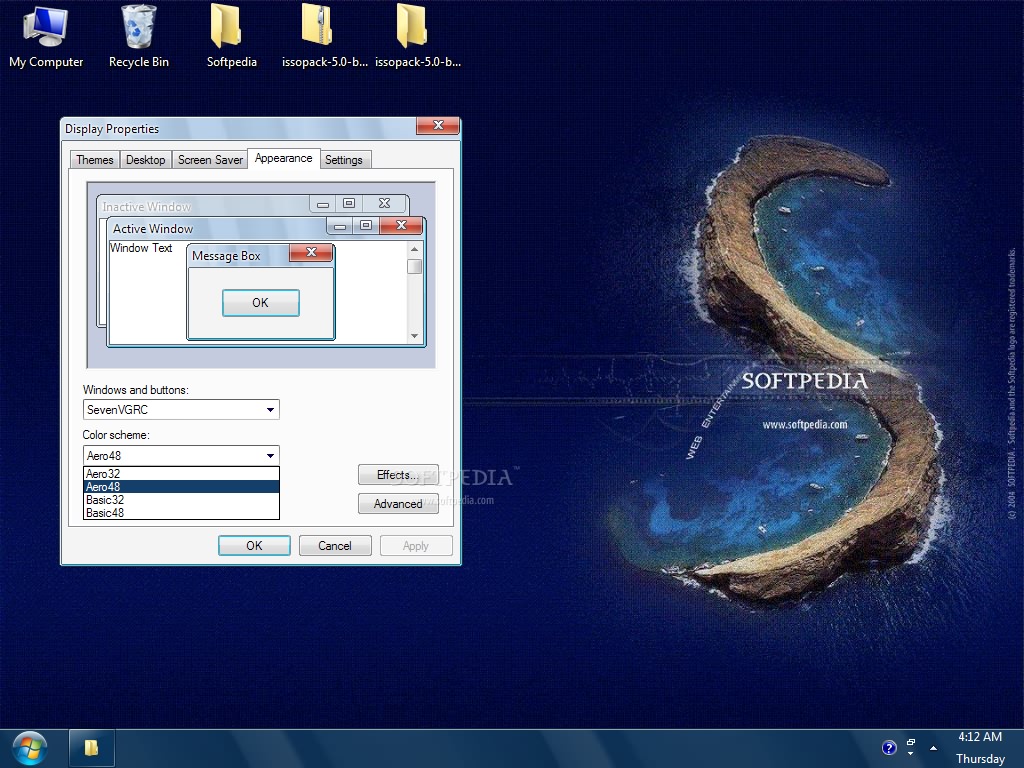1024x768 pixels.
Task: Click the preview scrollbar thumb
Action: 414,266
